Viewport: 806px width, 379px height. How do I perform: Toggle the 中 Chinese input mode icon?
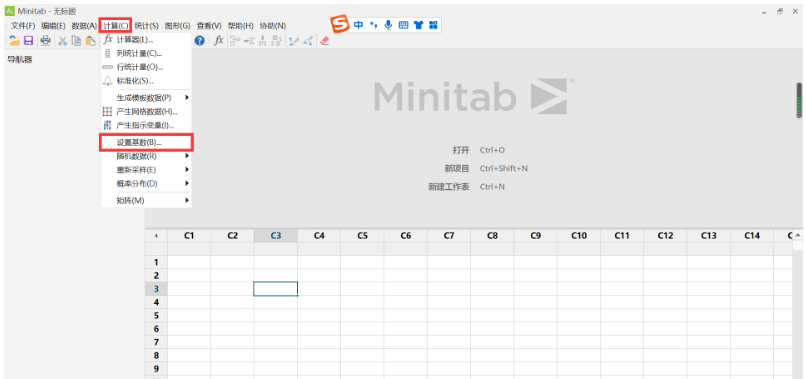point(358,25)
